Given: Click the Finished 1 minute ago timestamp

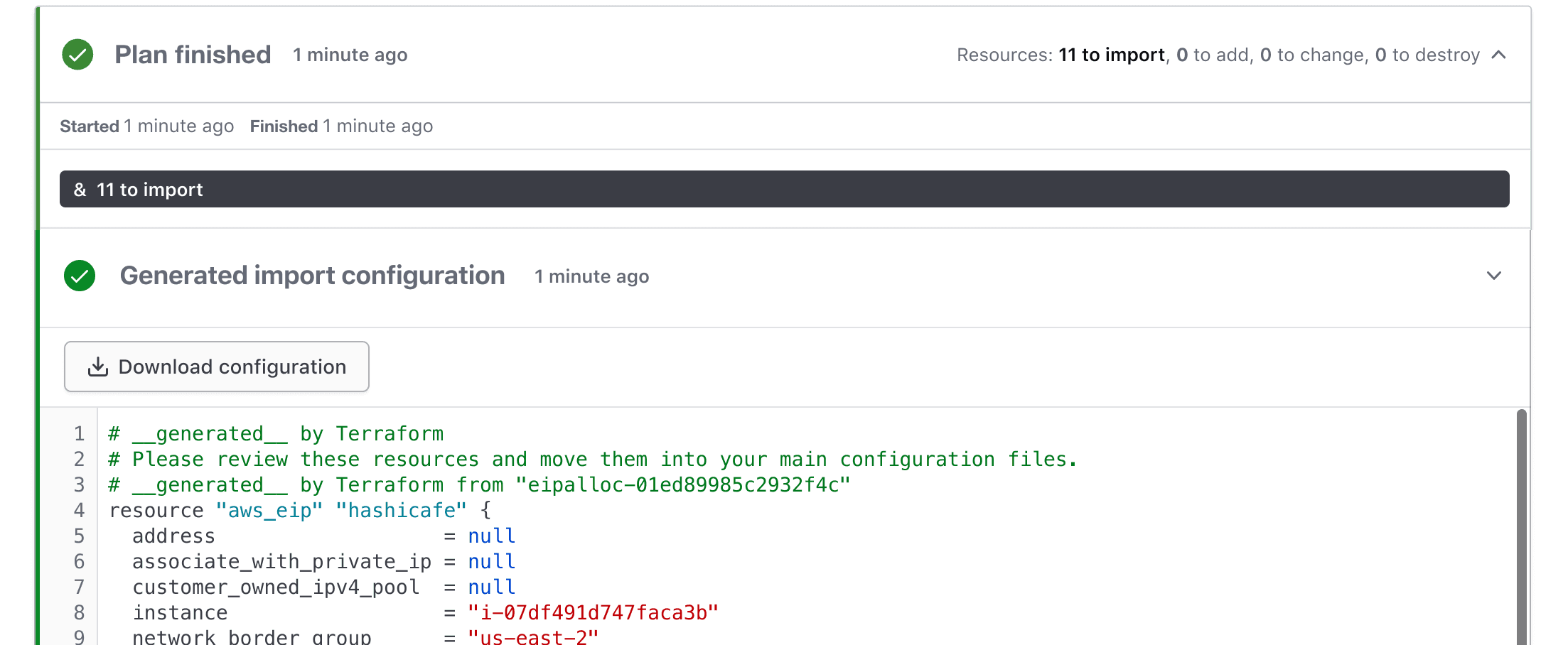Looking at the screenshot, I should tap(341, 126).
